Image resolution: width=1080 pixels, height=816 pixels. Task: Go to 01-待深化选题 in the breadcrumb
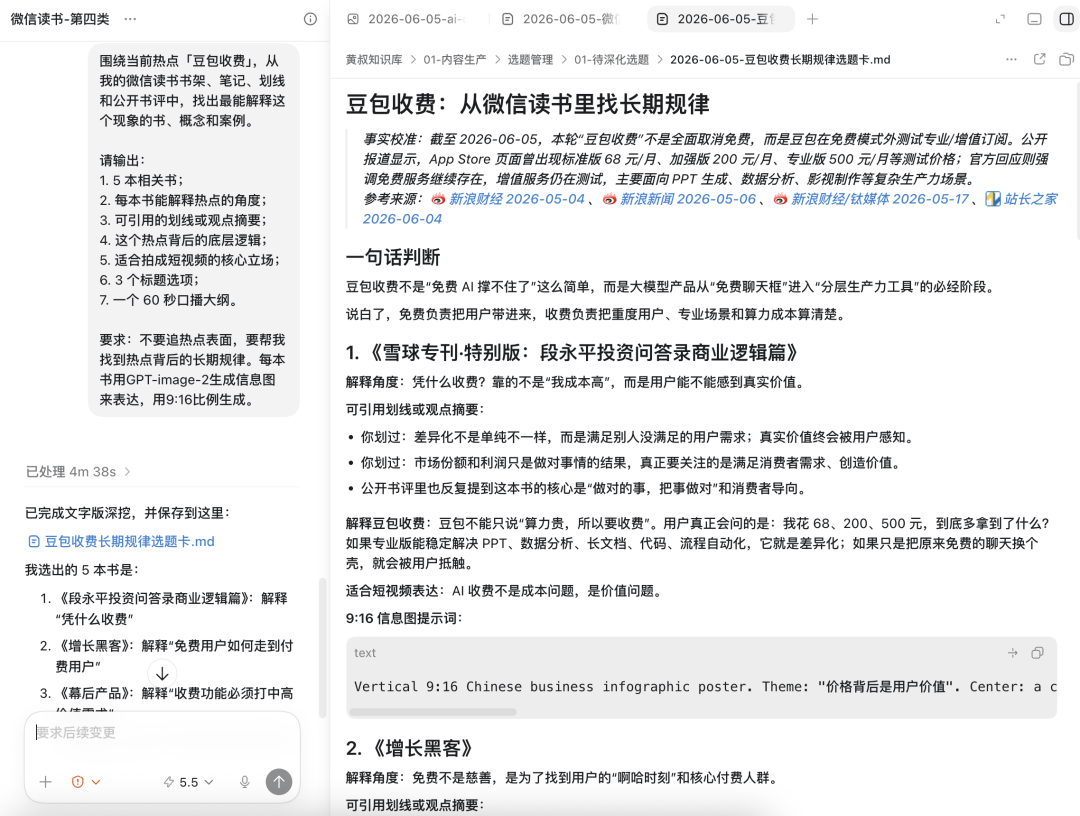coord(612,60)
